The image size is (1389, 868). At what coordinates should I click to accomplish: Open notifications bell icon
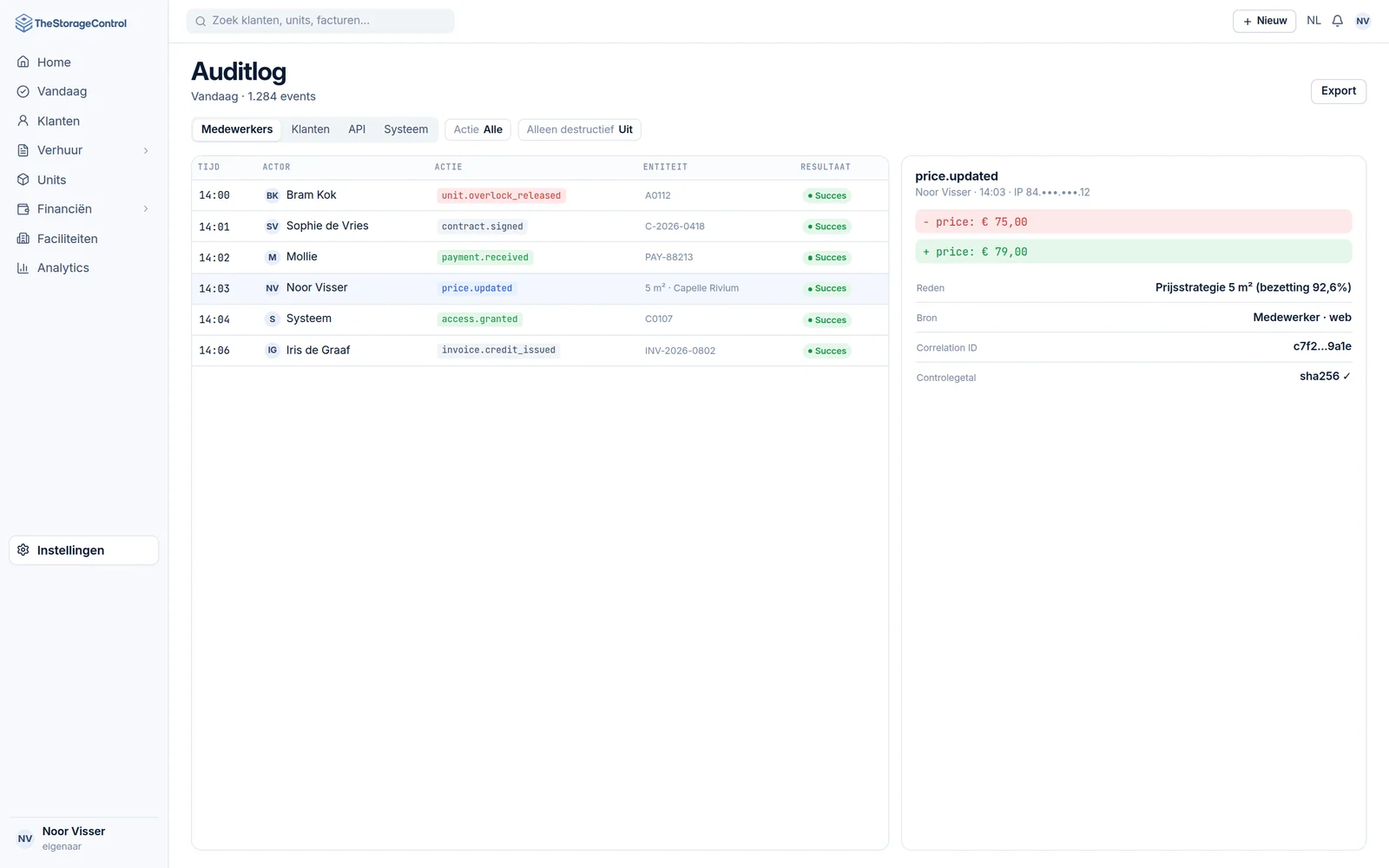click(1338, 21)
